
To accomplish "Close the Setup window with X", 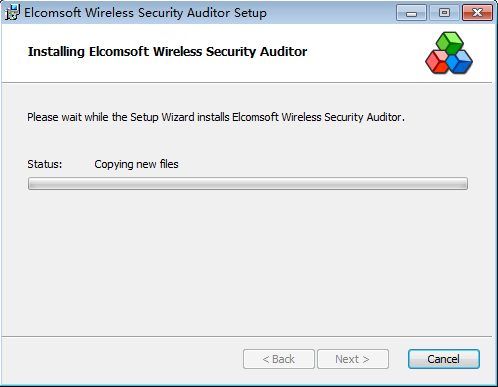I will pyautogui.click(x=477, y=13).
